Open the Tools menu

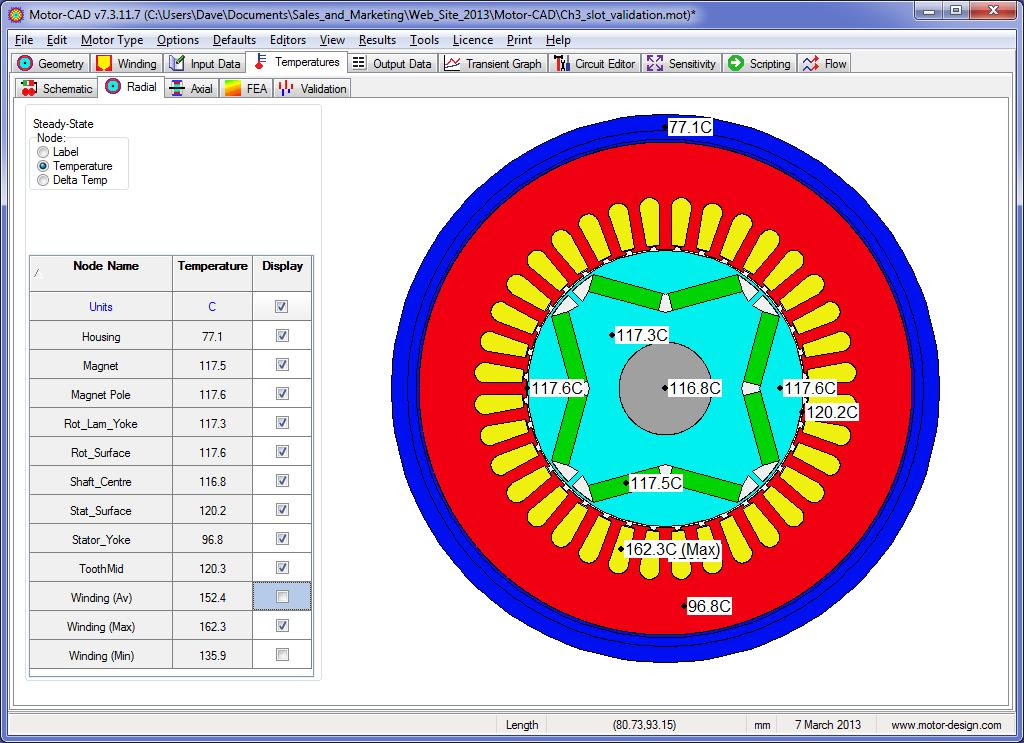424,40
